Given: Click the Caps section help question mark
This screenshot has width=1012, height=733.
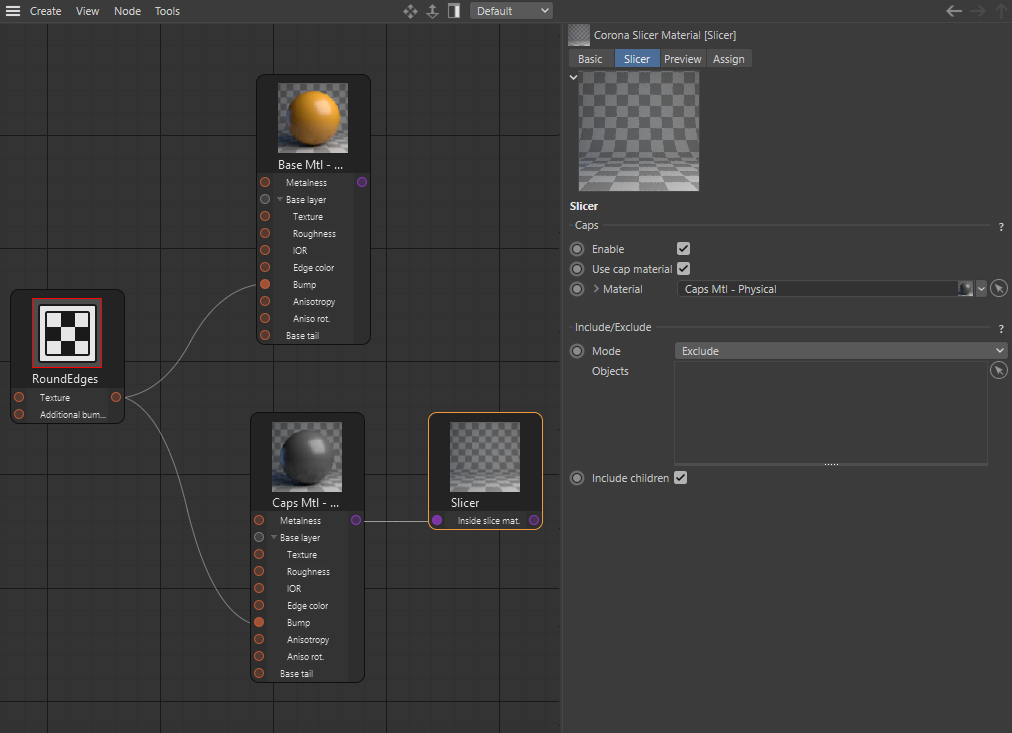Looking at the screenshot, I should click(x=1001, y=227).
